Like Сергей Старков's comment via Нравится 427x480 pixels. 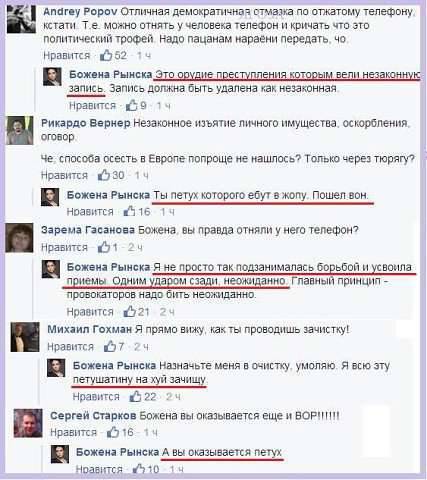73,432
